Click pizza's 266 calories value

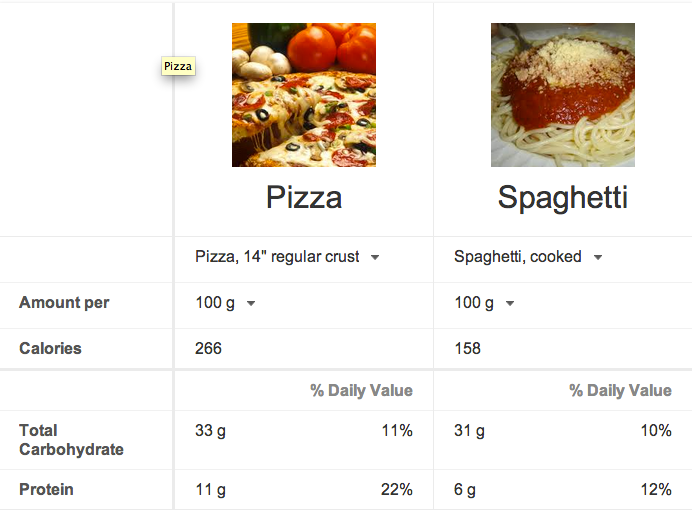pos(208,349)
